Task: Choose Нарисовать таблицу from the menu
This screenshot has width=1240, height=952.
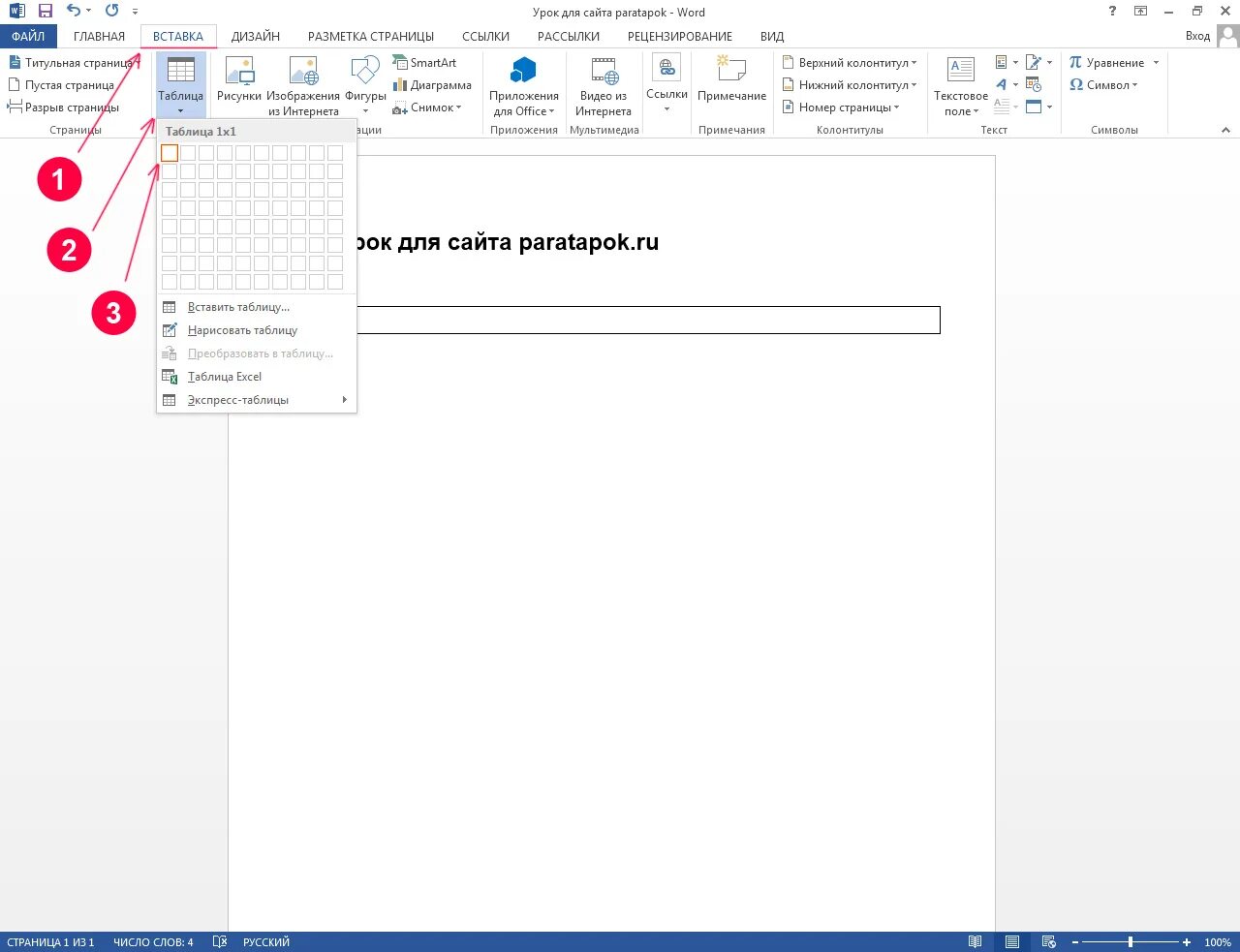Action: point(257,330)
